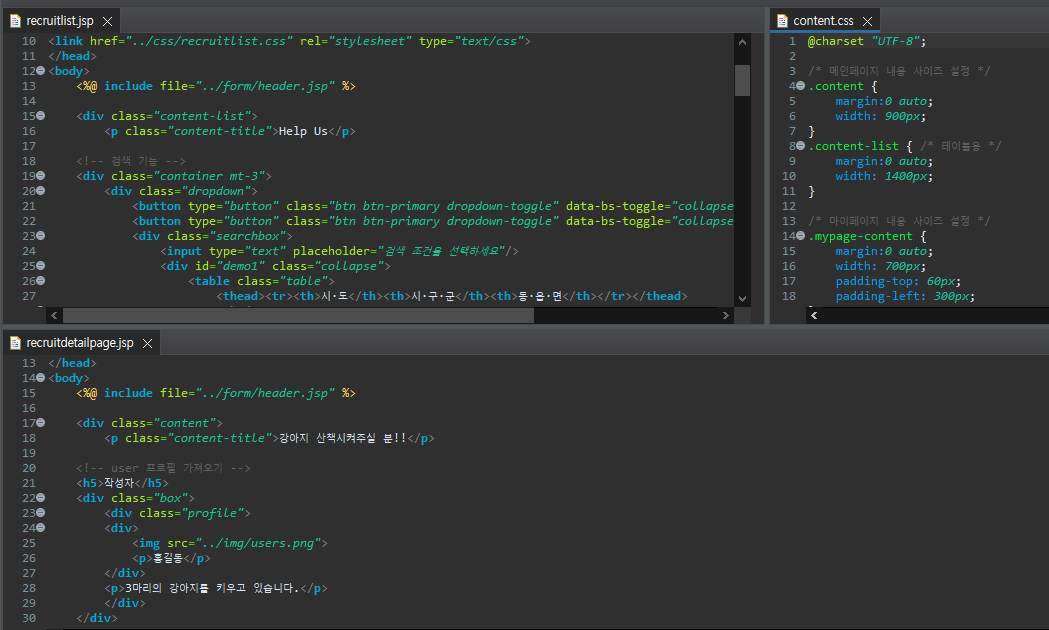Close the content.css tab
Image resolution: width=1049 pixels, height=630 pixels.
tap(868, 21)
